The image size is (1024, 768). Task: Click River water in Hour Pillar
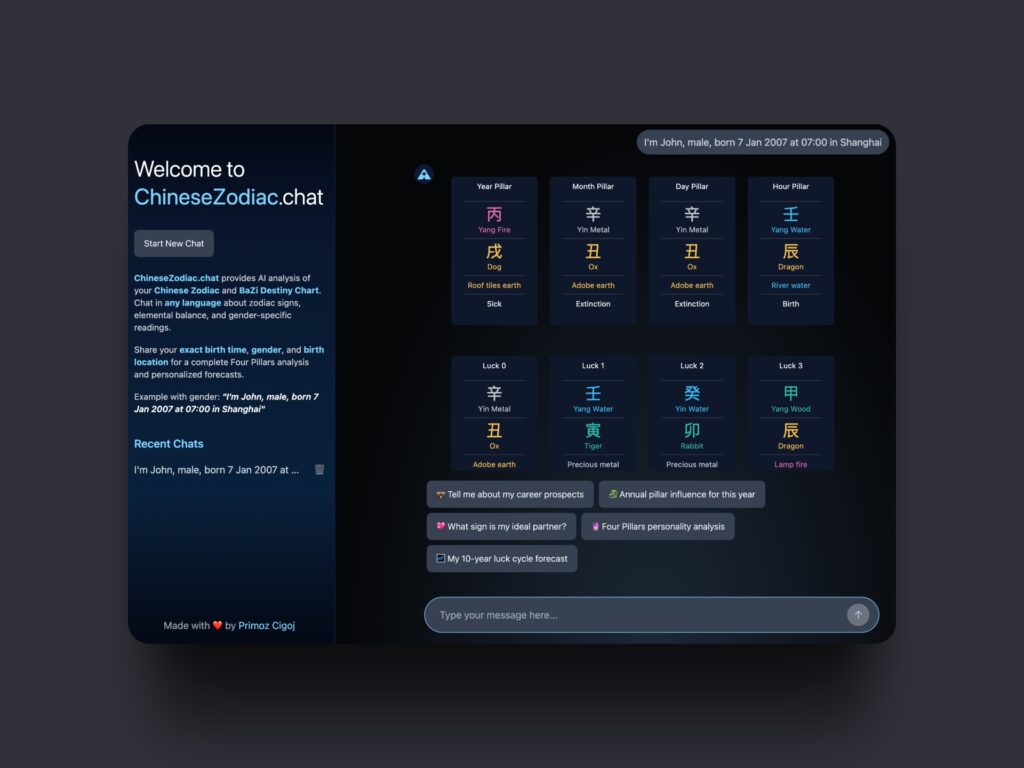(791, 285)
